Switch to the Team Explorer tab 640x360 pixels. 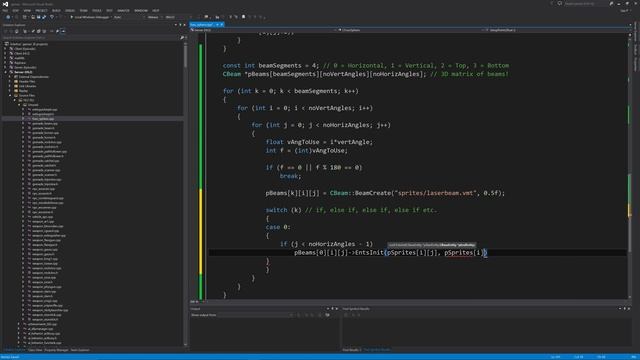click(x=80, y=350)
